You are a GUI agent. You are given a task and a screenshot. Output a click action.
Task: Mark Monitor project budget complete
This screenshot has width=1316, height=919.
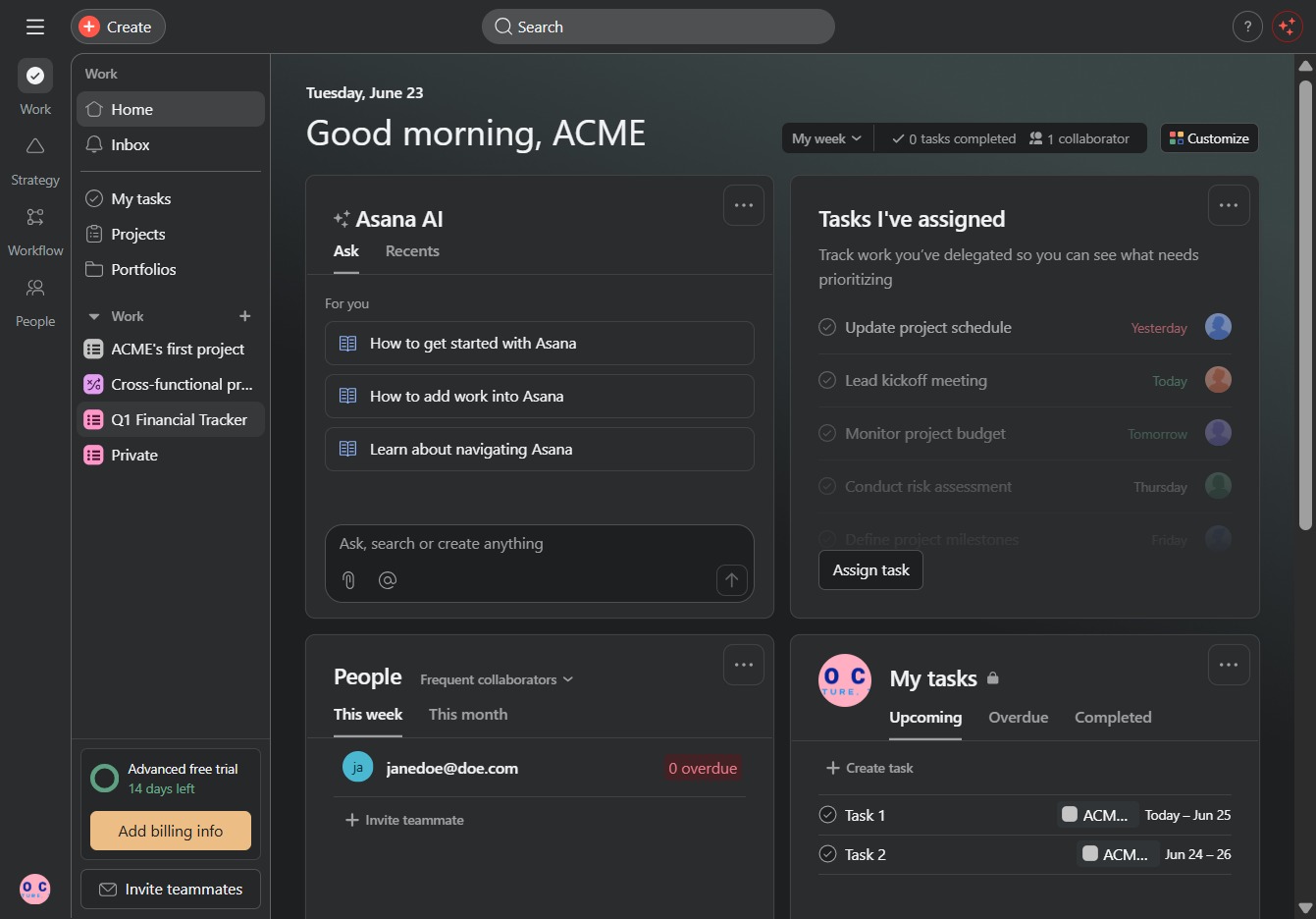click(x=827, y=433)
